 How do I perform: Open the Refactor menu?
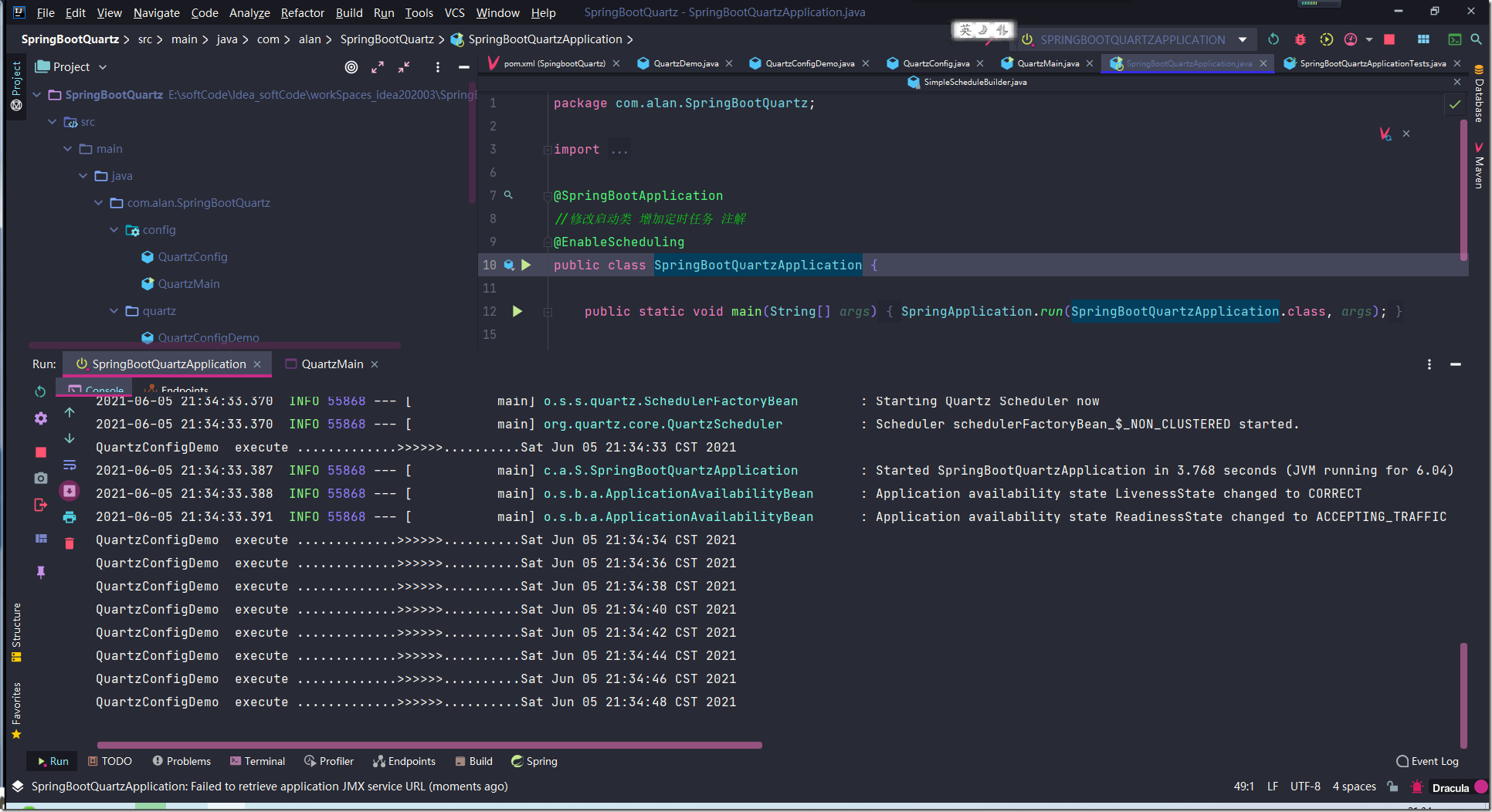(302, 12)
